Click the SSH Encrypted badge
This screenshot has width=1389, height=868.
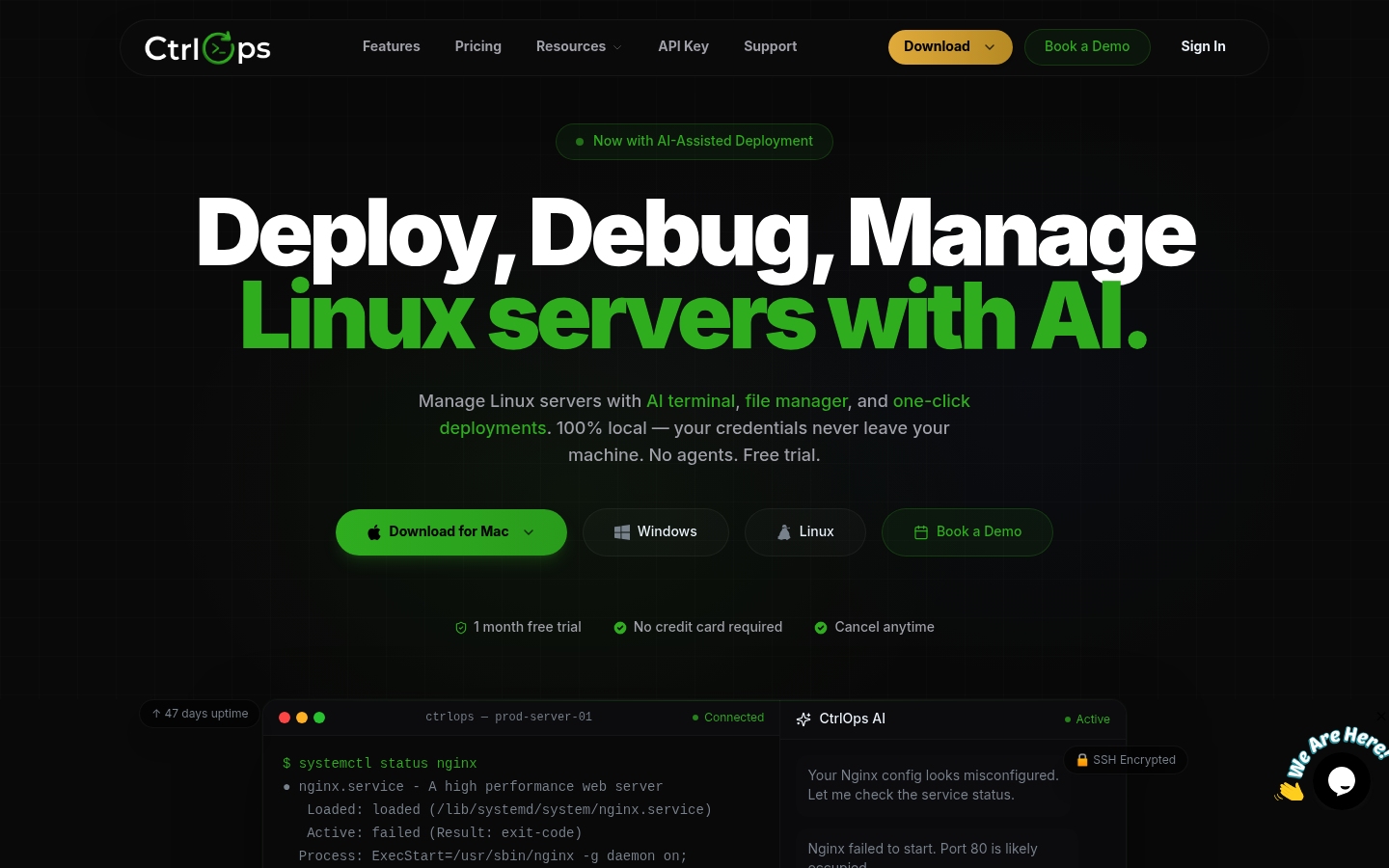(x=1126, y=760)
